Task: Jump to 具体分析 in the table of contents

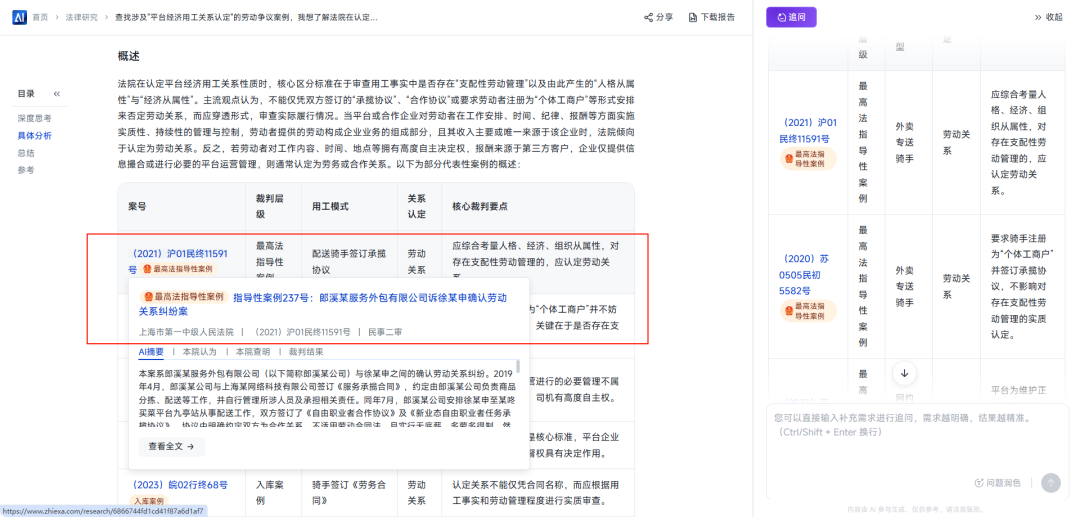Action: pos(34,136)
